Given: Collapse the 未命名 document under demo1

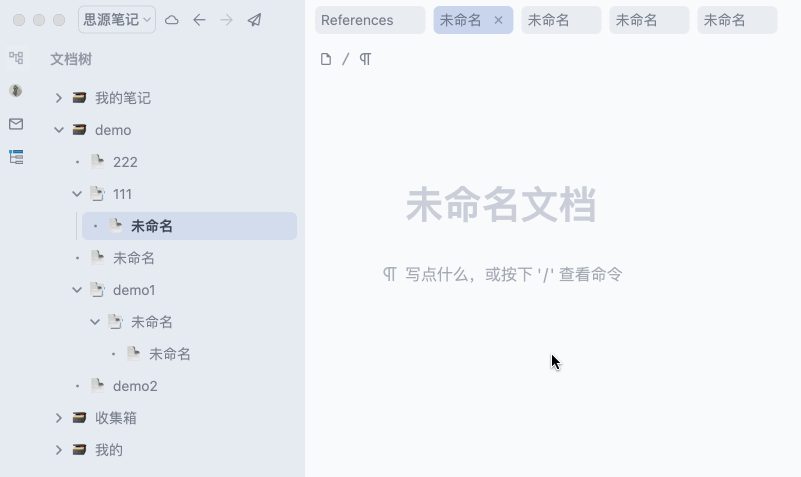Looking at the screenshot, I should (x=95, y=322).
